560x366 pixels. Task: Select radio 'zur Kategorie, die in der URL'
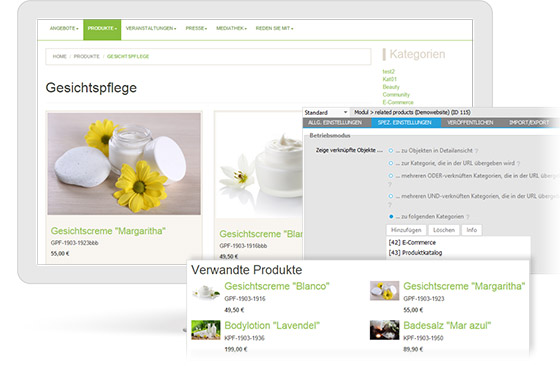pyautogui.click(x=391, y=163)
